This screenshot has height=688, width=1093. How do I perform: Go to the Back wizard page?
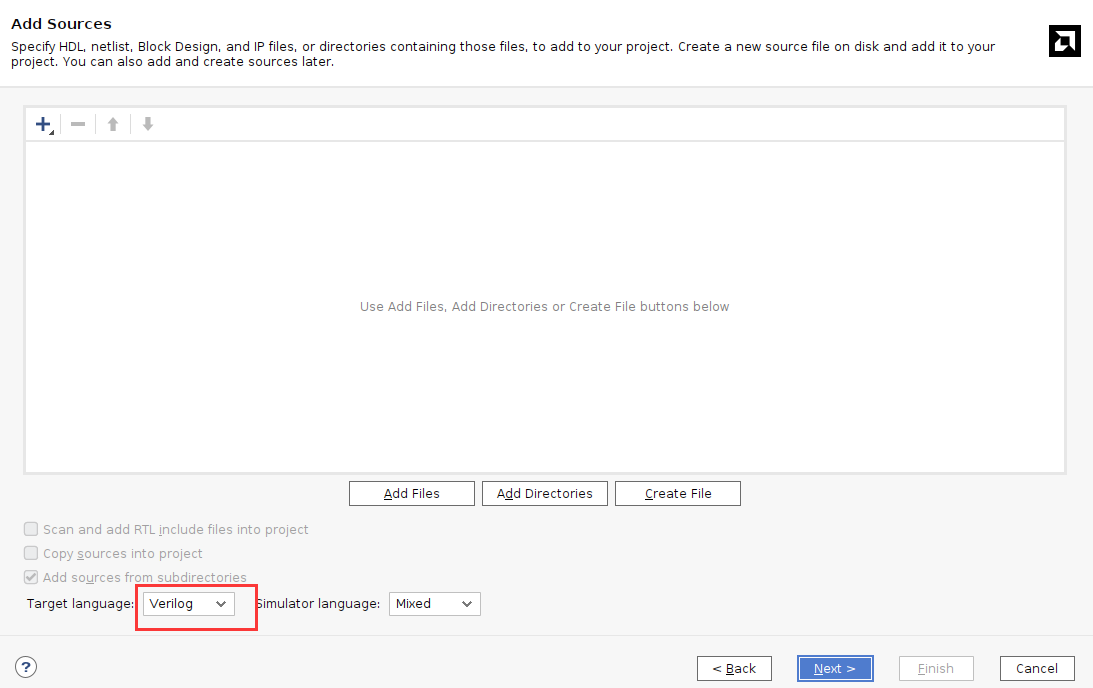click(734, 668)
